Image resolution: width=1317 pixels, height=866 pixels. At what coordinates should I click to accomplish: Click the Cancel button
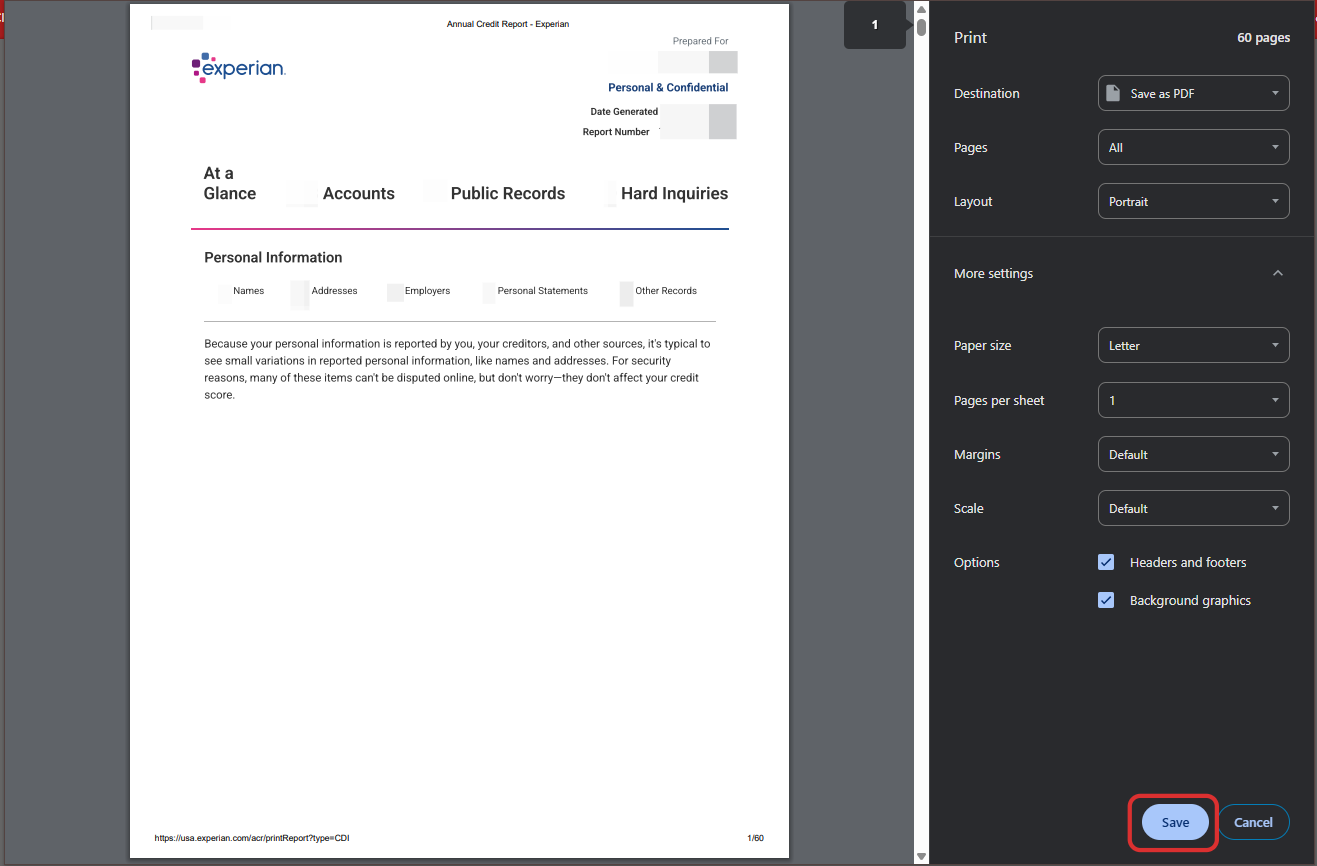1253,822
